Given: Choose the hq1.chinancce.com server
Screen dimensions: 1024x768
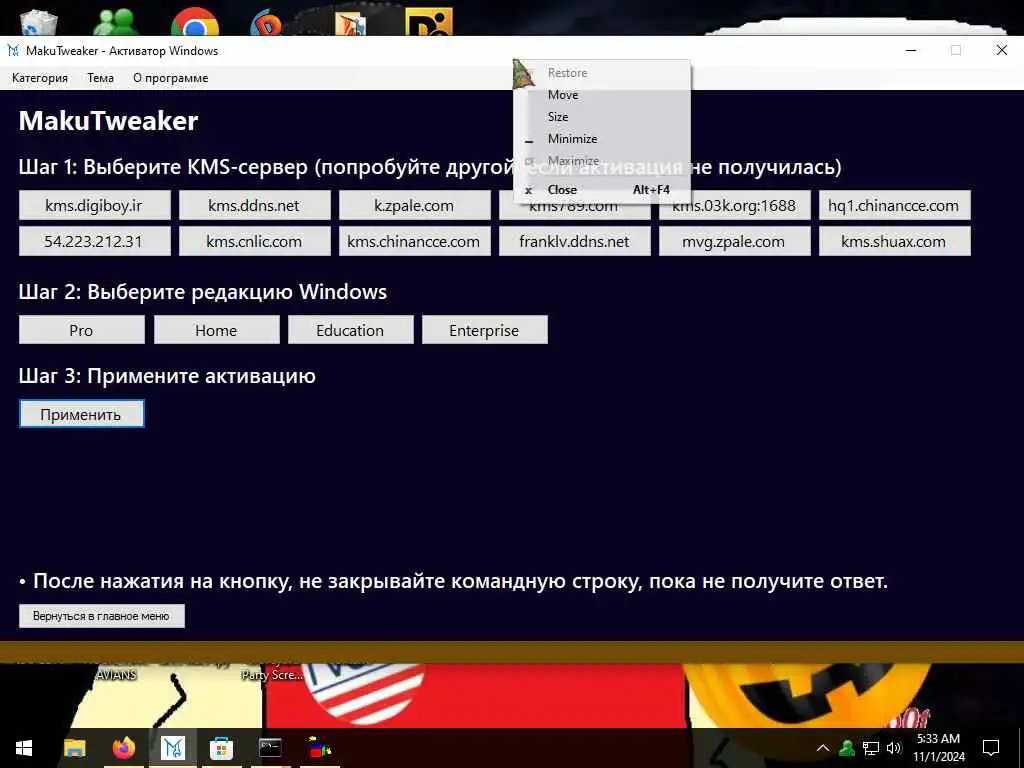Looking at the screenshot, I should tap(895, 205).
